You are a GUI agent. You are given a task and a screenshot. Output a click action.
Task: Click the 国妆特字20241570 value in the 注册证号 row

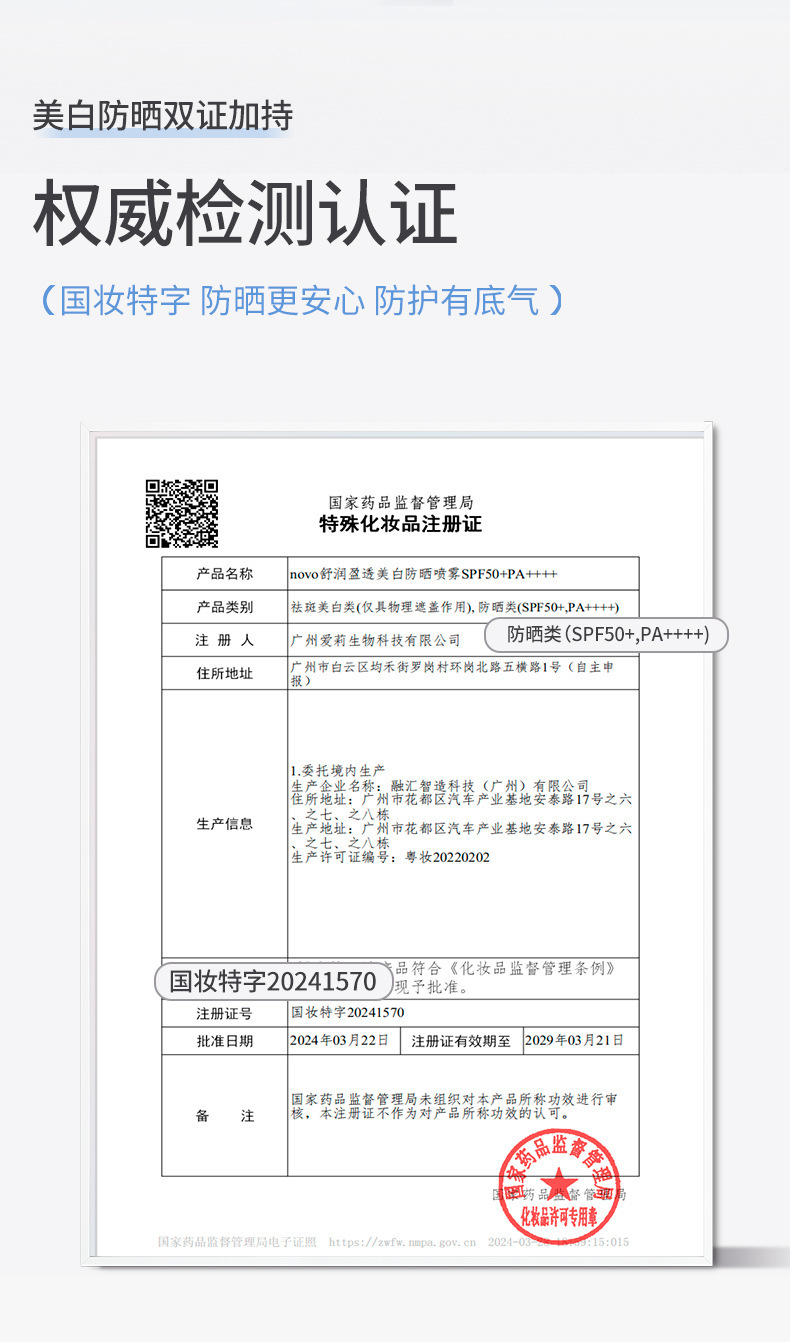coord(347,1013)
